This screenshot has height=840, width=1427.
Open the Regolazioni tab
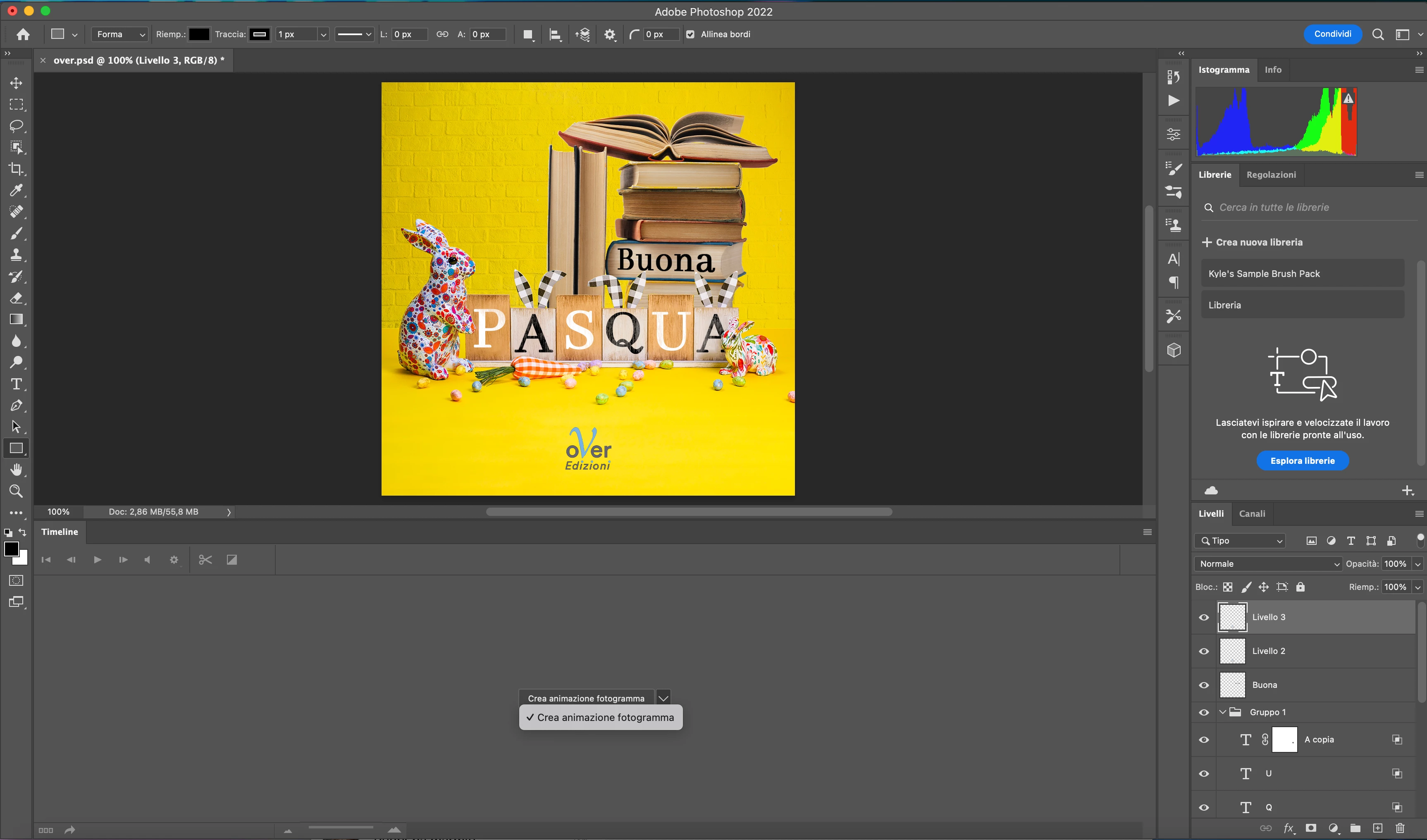click(x=1271, y=175)
